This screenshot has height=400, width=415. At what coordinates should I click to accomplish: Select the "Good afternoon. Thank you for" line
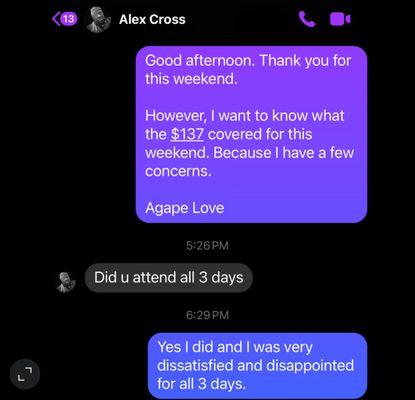(x=248, y=61)
